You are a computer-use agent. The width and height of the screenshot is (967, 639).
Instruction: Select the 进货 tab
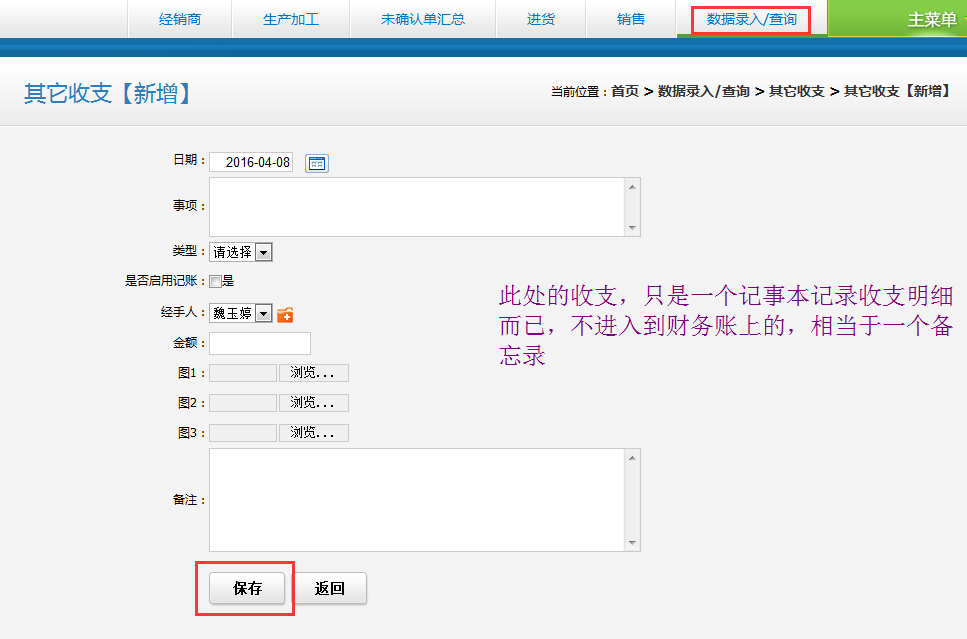pos(541,19)
